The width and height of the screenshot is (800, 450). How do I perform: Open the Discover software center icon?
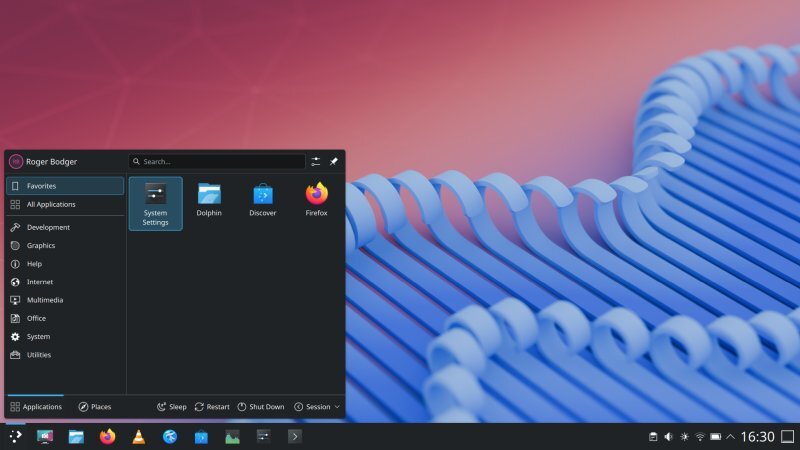coord(263,199)
